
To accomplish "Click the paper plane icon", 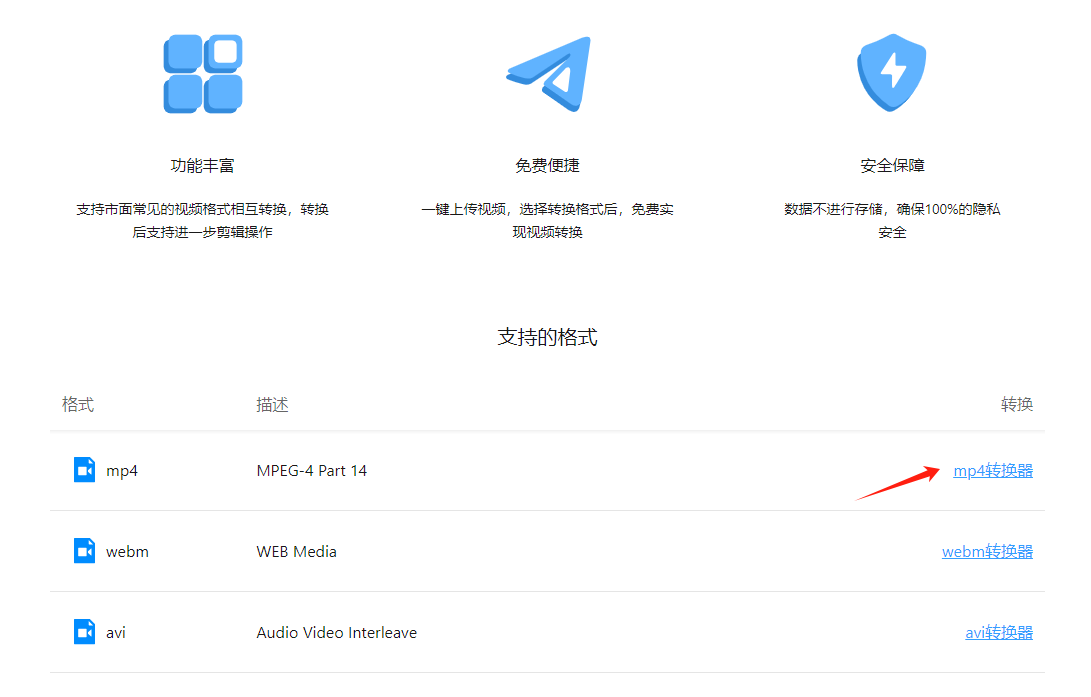I will click(x=549, y=74).
